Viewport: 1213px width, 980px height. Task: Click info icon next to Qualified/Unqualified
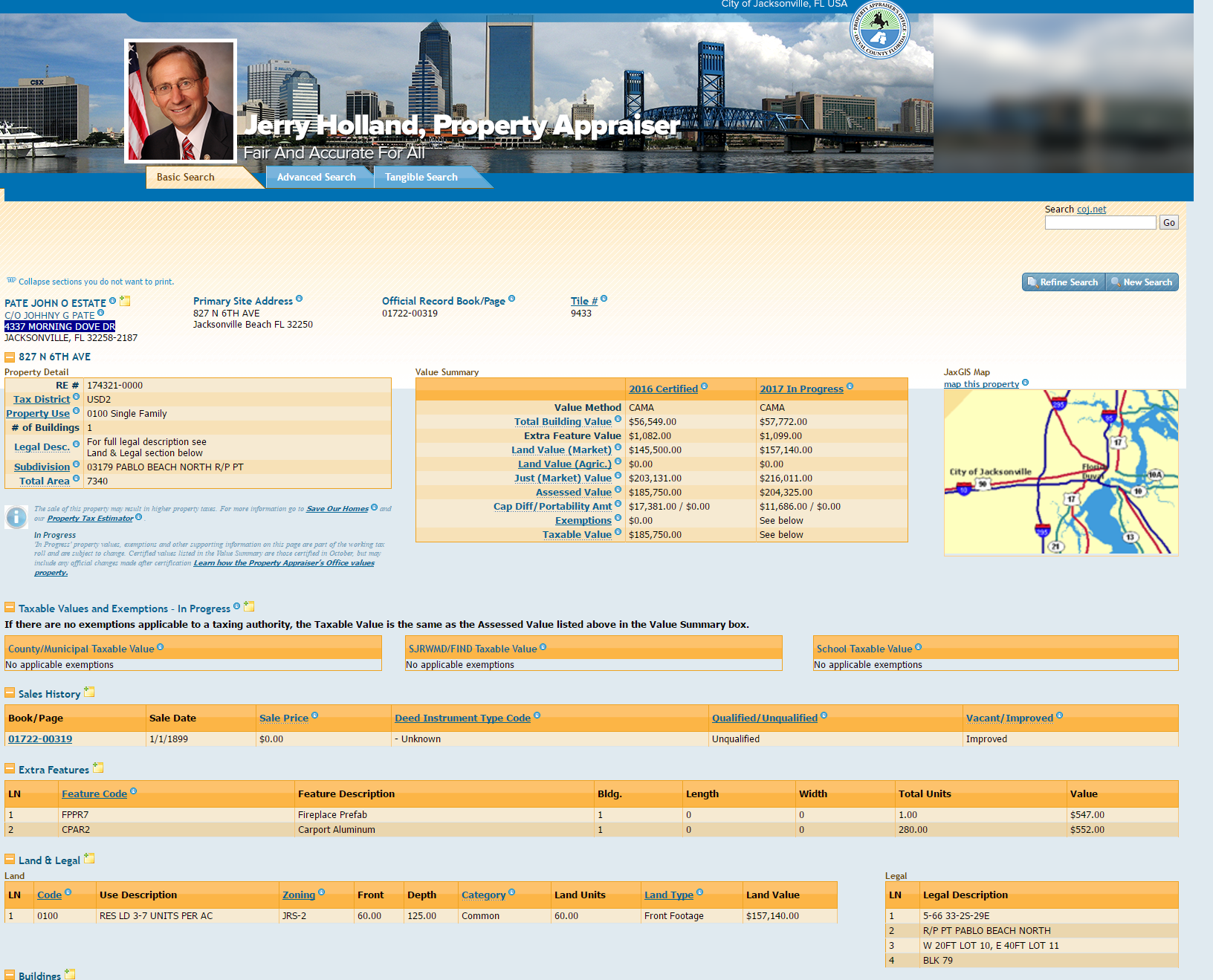[x=824, y=715]
